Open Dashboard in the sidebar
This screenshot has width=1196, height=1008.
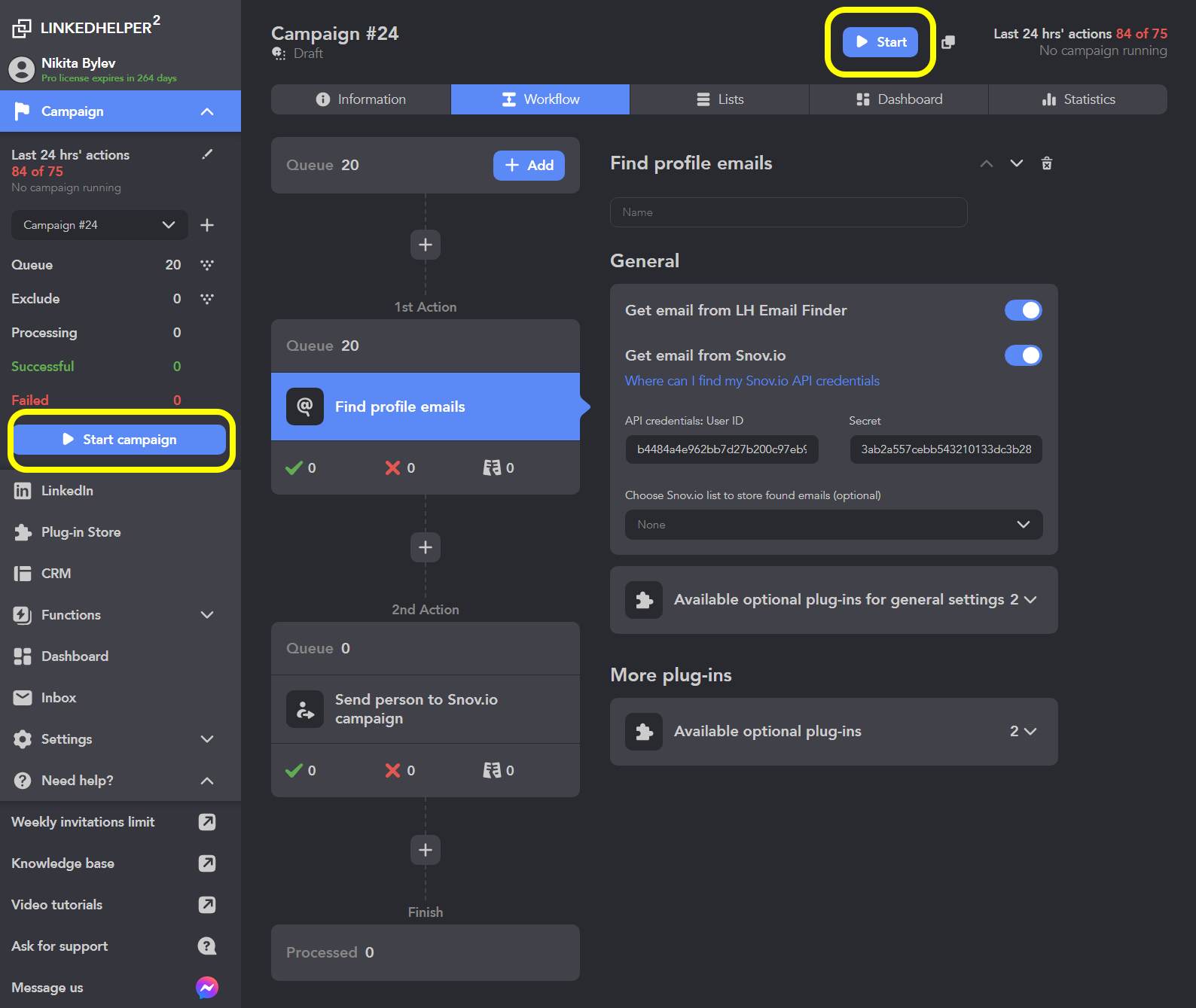(x=121, y=656)
